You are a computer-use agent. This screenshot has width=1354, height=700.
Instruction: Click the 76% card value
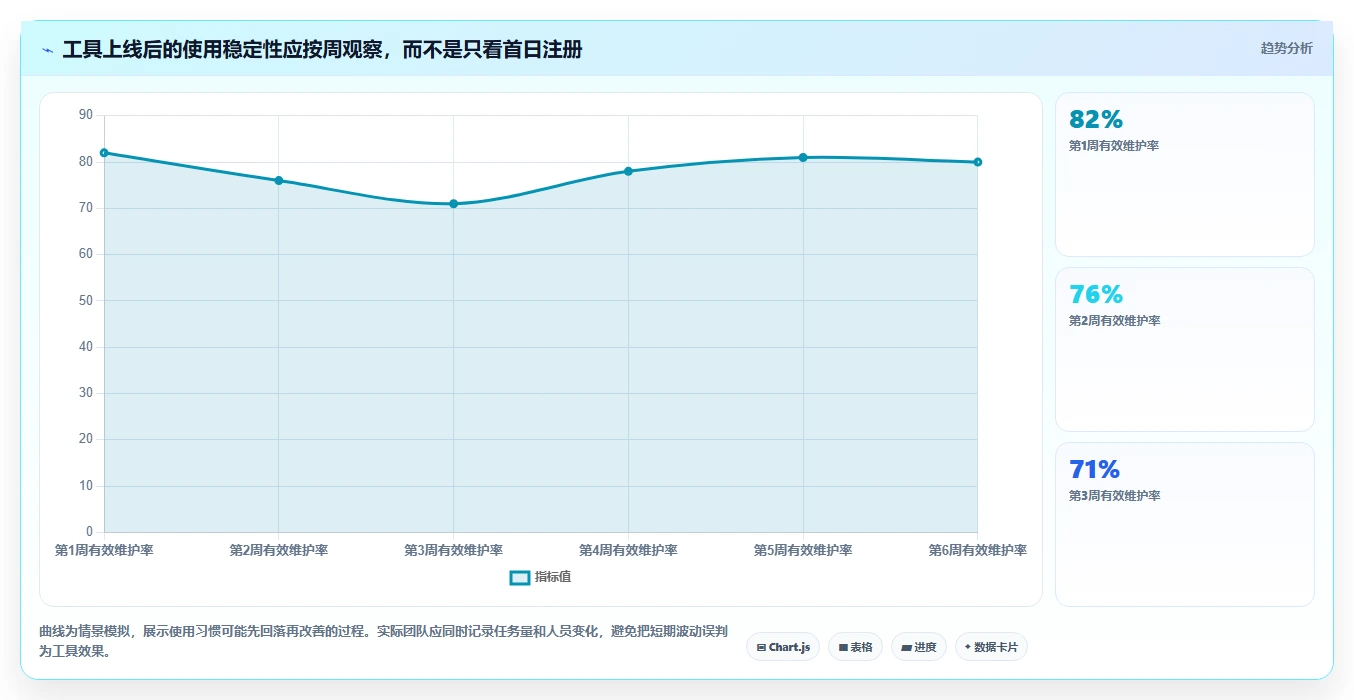1096,295
